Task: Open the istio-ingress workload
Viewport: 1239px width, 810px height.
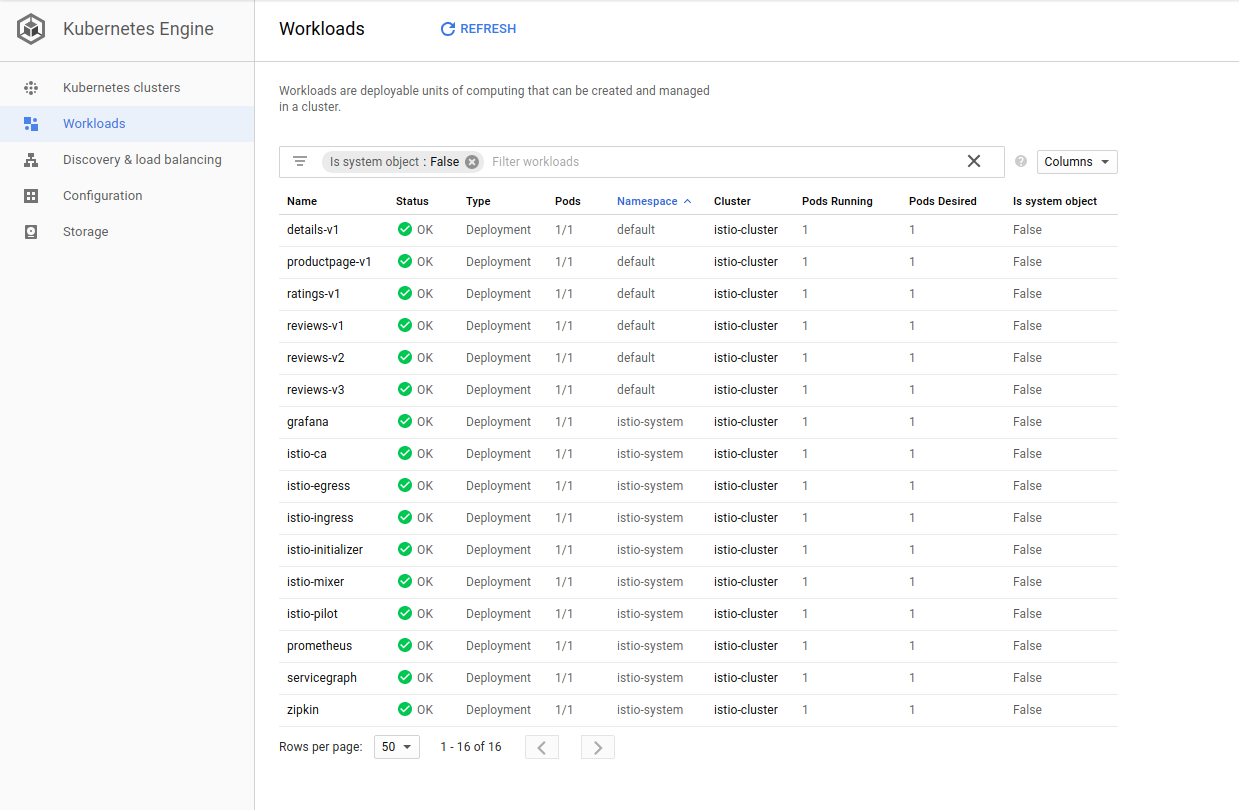Action: click(320, 518)
